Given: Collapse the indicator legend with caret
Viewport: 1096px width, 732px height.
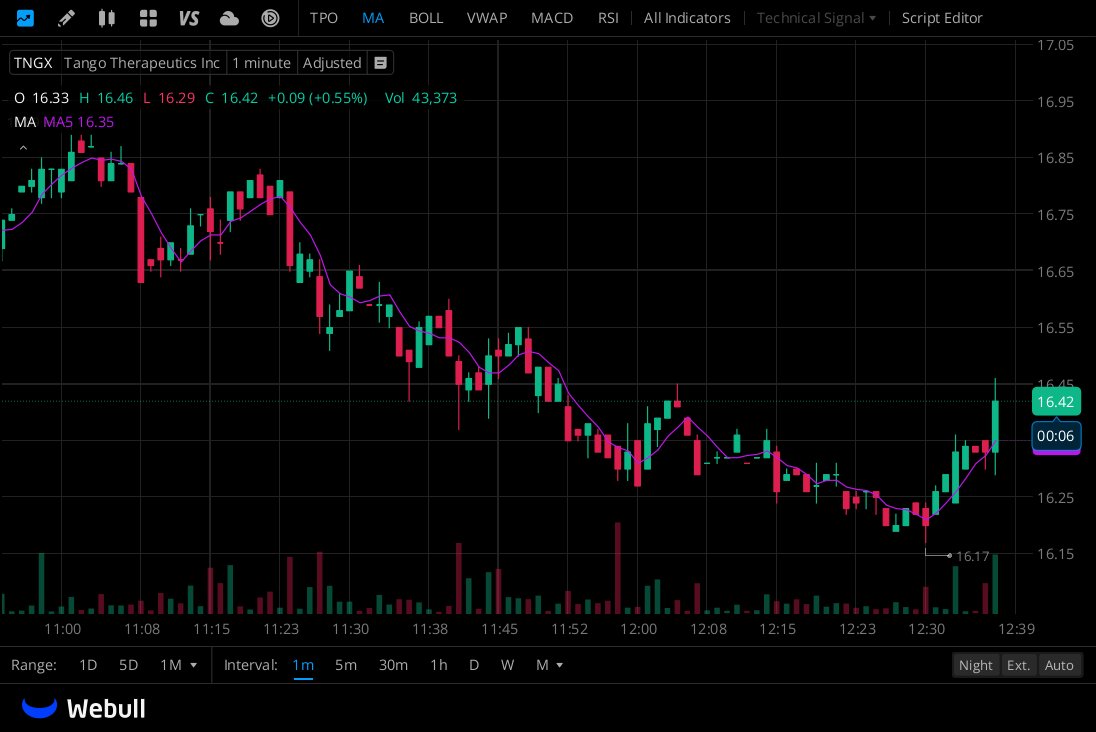Looking at the screenshot, I should click(x=23, y=148).
